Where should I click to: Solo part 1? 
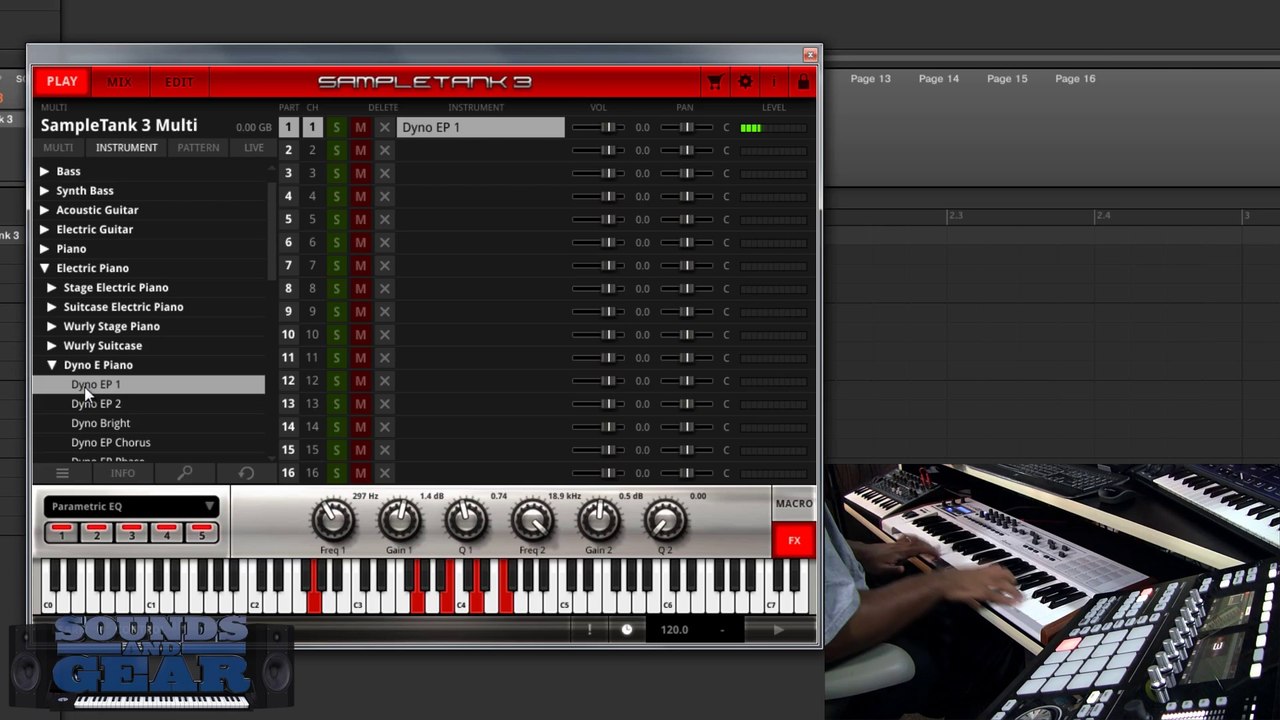coord(336,128)
